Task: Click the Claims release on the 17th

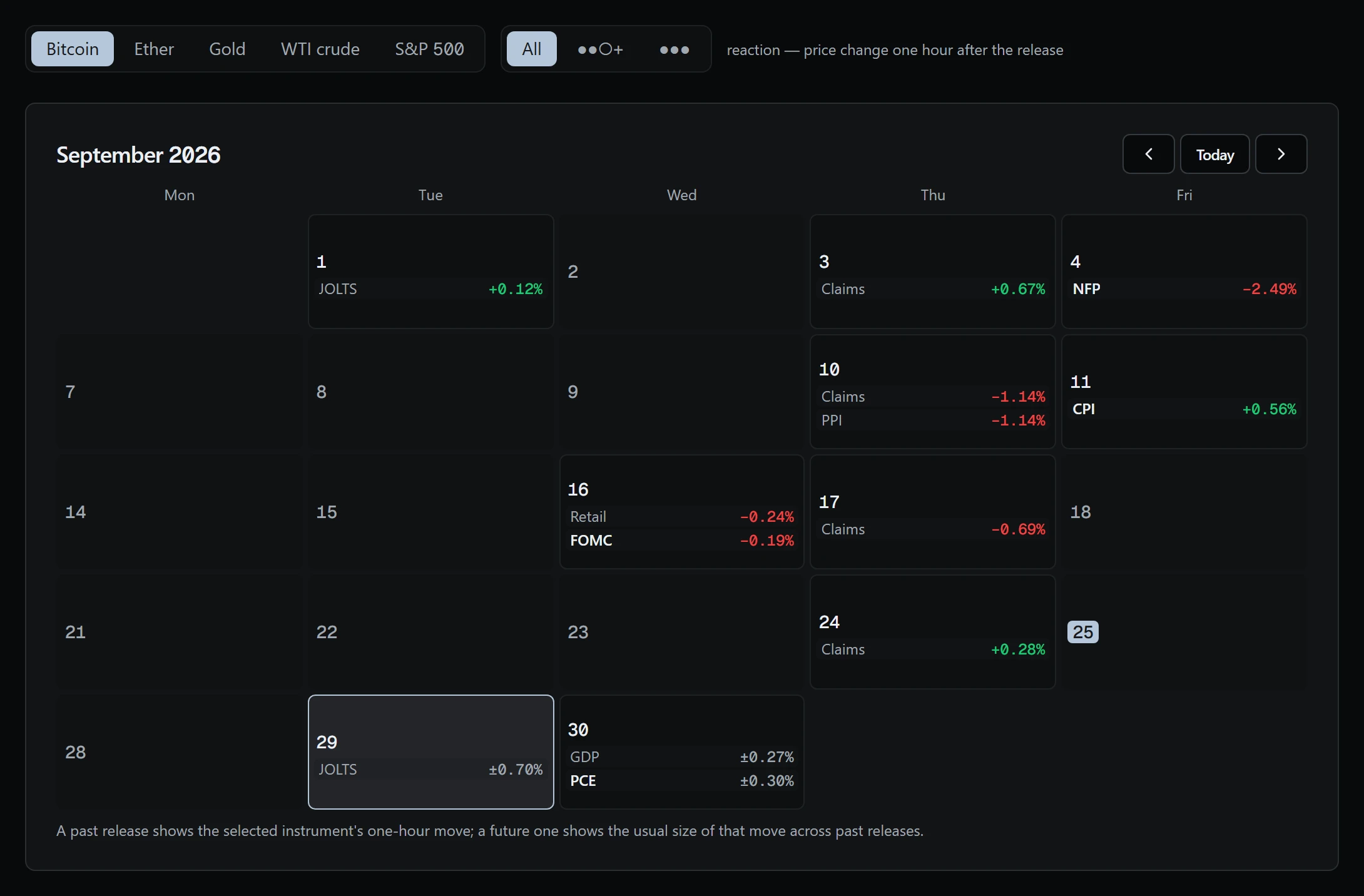Action: coord(933,529)
